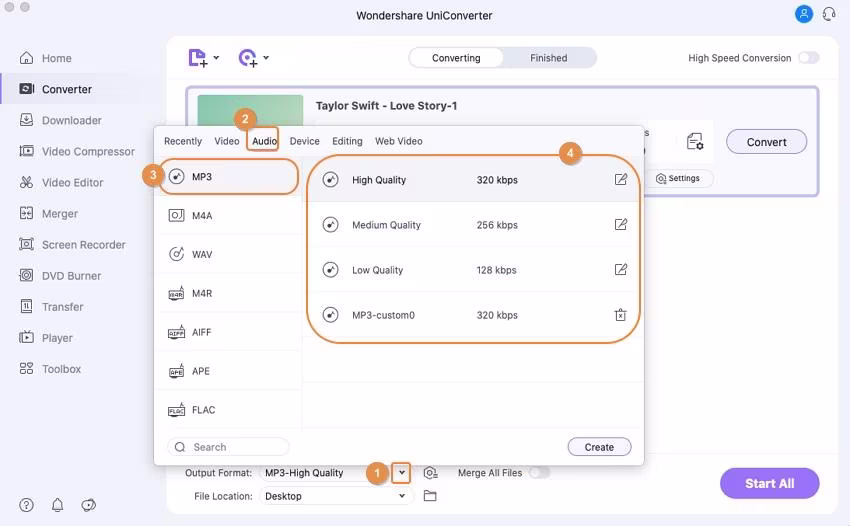This screenshot has height=526, width=850.
Task: Choose the FLAC format
Action: (x=228, y=409)
